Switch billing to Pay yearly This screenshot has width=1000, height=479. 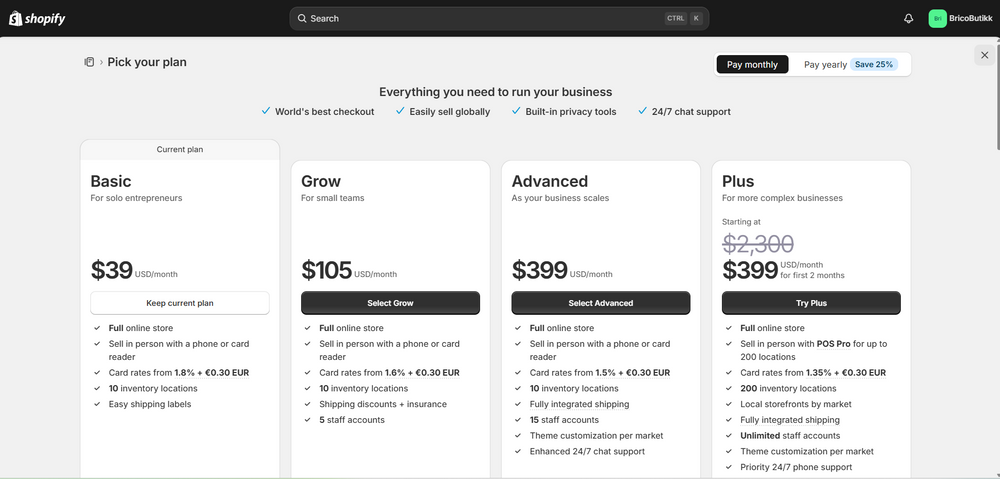825,65
